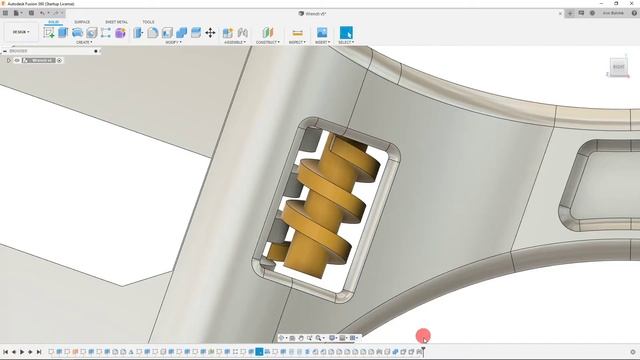
Task: Redo the last action
Action: click(x=56, y=13)
